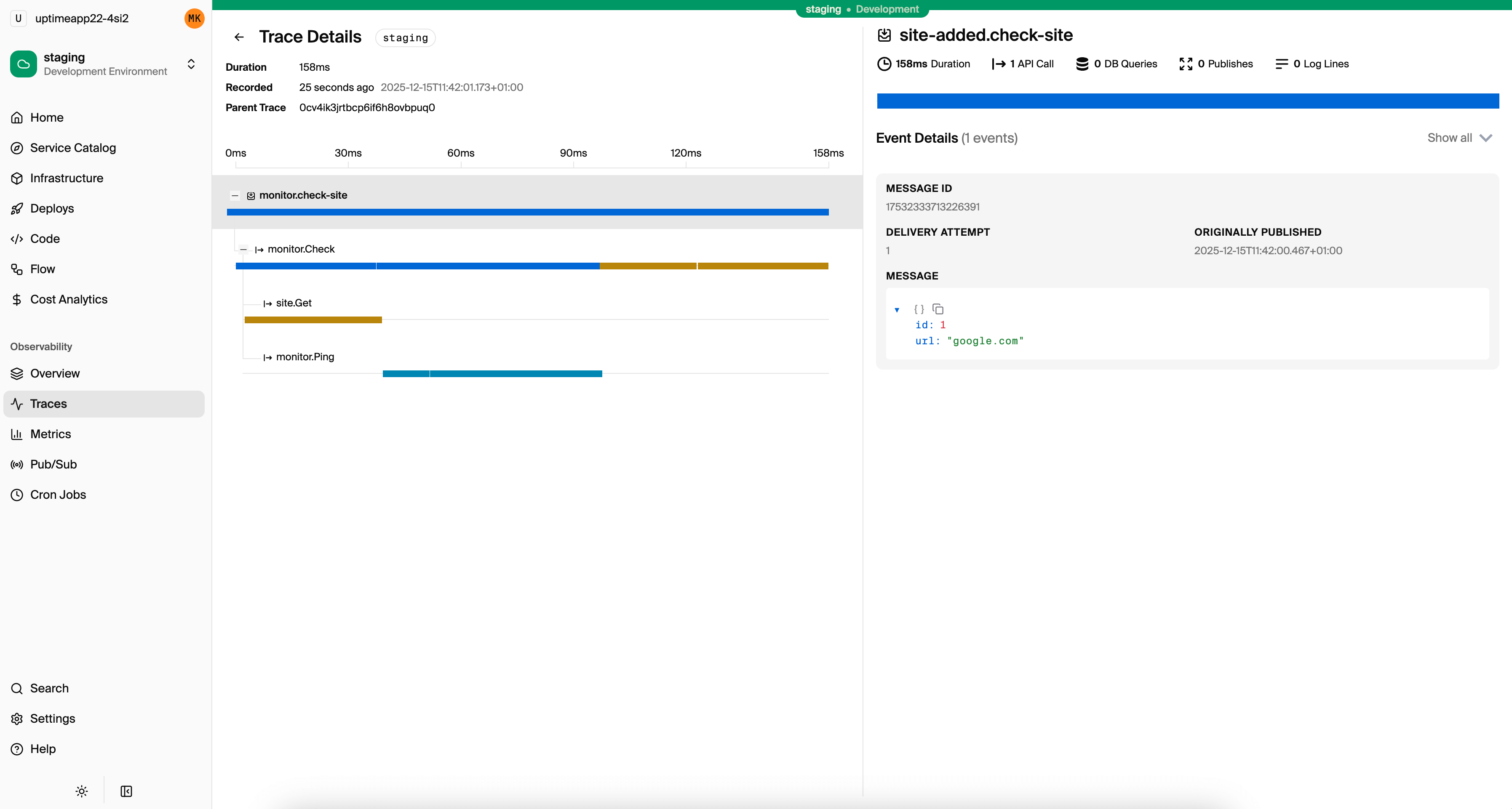The height and width of the screenshot is (809, 1512).
Task: Switch to the Metrics section
Action: coord(51,434)
